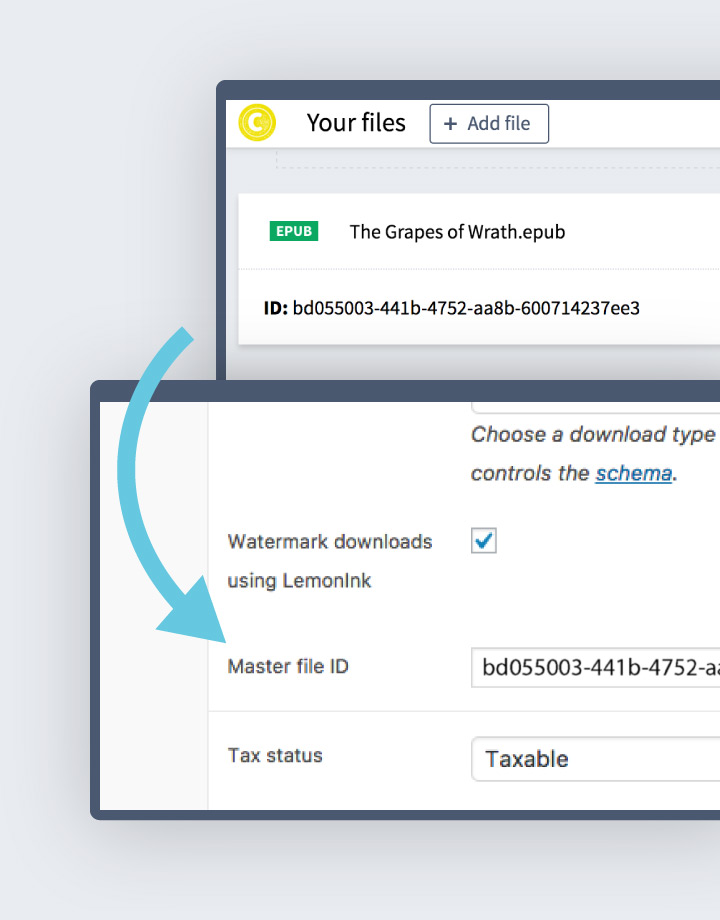Focus the Master file ID input field
This screenshot has height=920, width=720.
(596, 668)
